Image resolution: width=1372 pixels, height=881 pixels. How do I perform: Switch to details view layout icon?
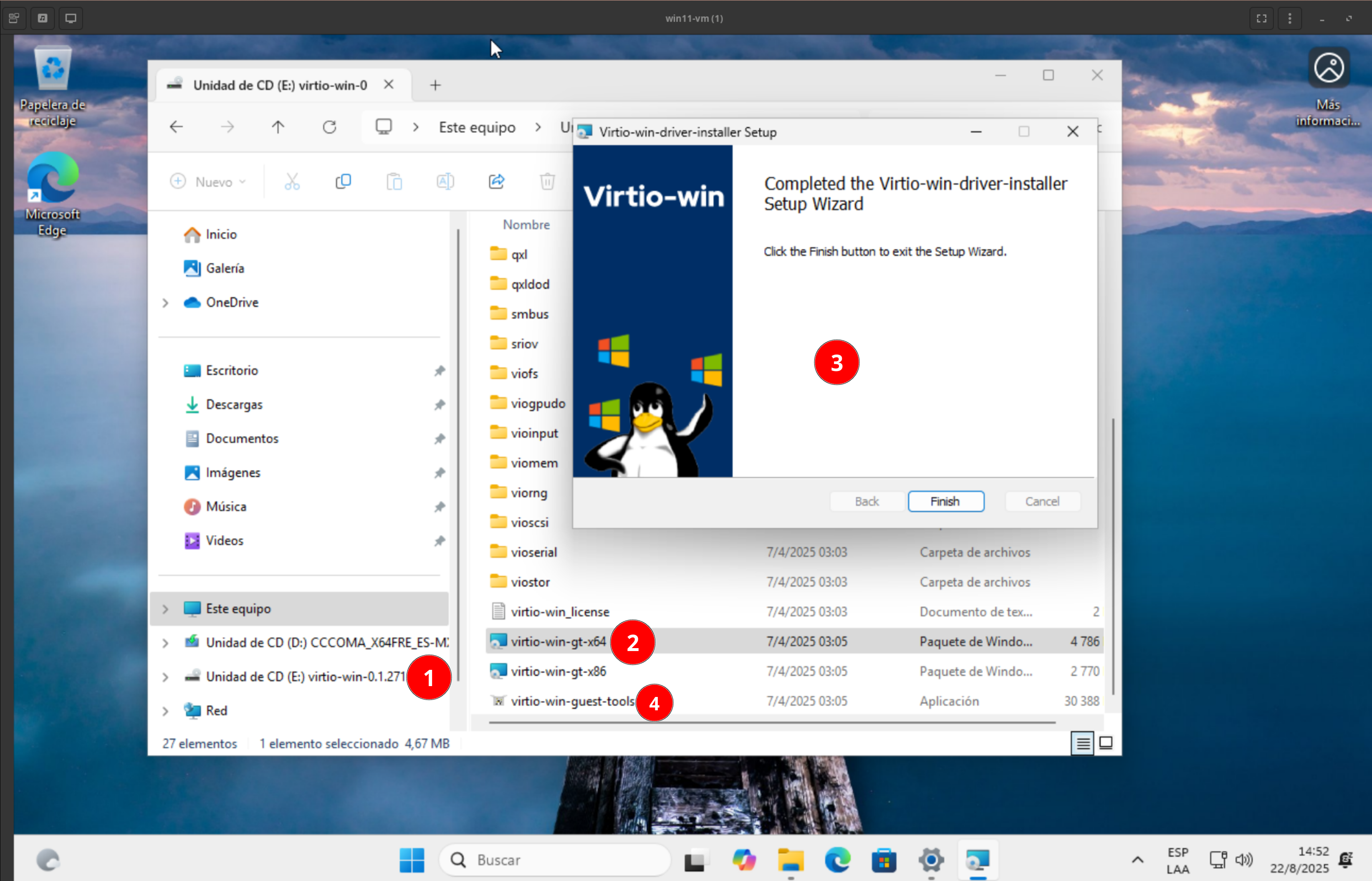[x=1082, y=743]
